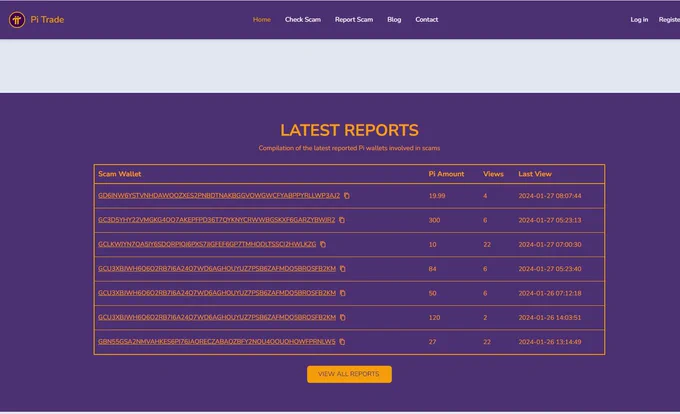Copy the wallet in the row with amount 50
The height and width of the screenshot is (414, 680).
(x=343, y=293)
